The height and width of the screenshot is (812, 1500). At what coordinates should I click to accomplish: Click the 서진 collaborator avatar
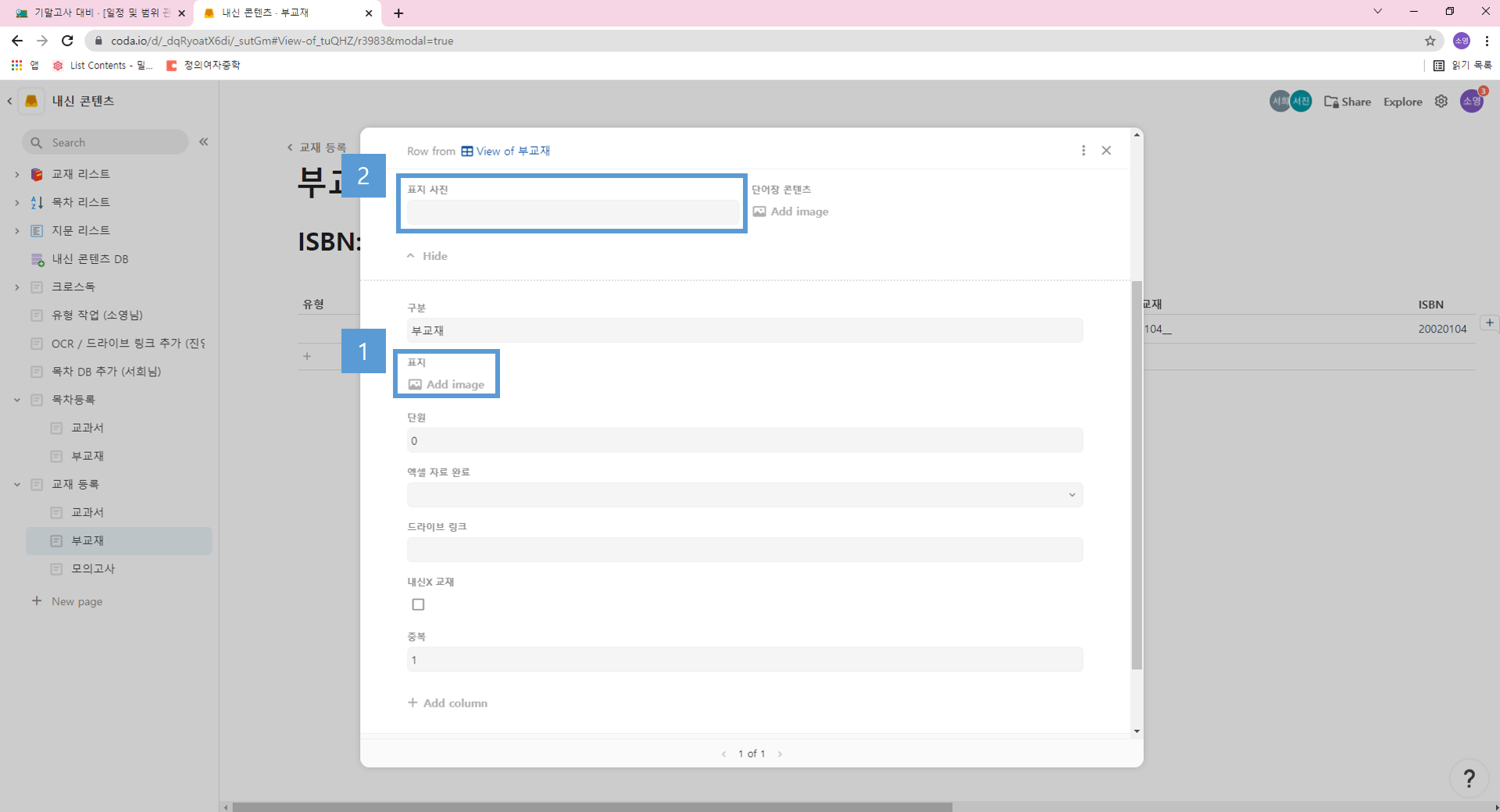pos(1301,101)
